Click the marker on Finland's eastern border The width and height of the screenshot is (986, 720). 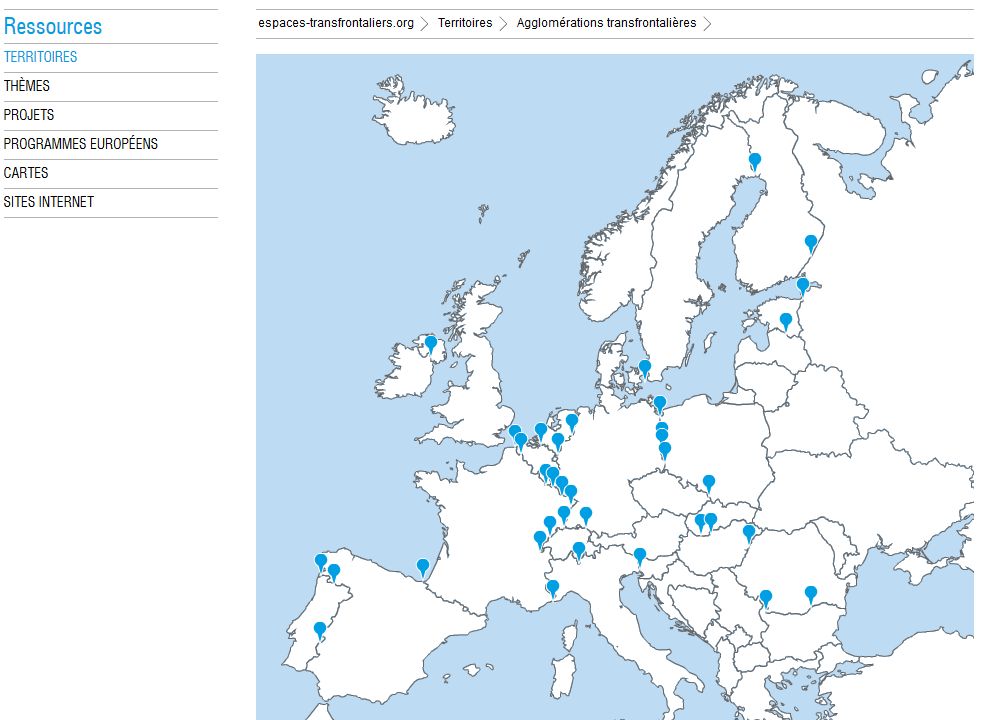811,243
